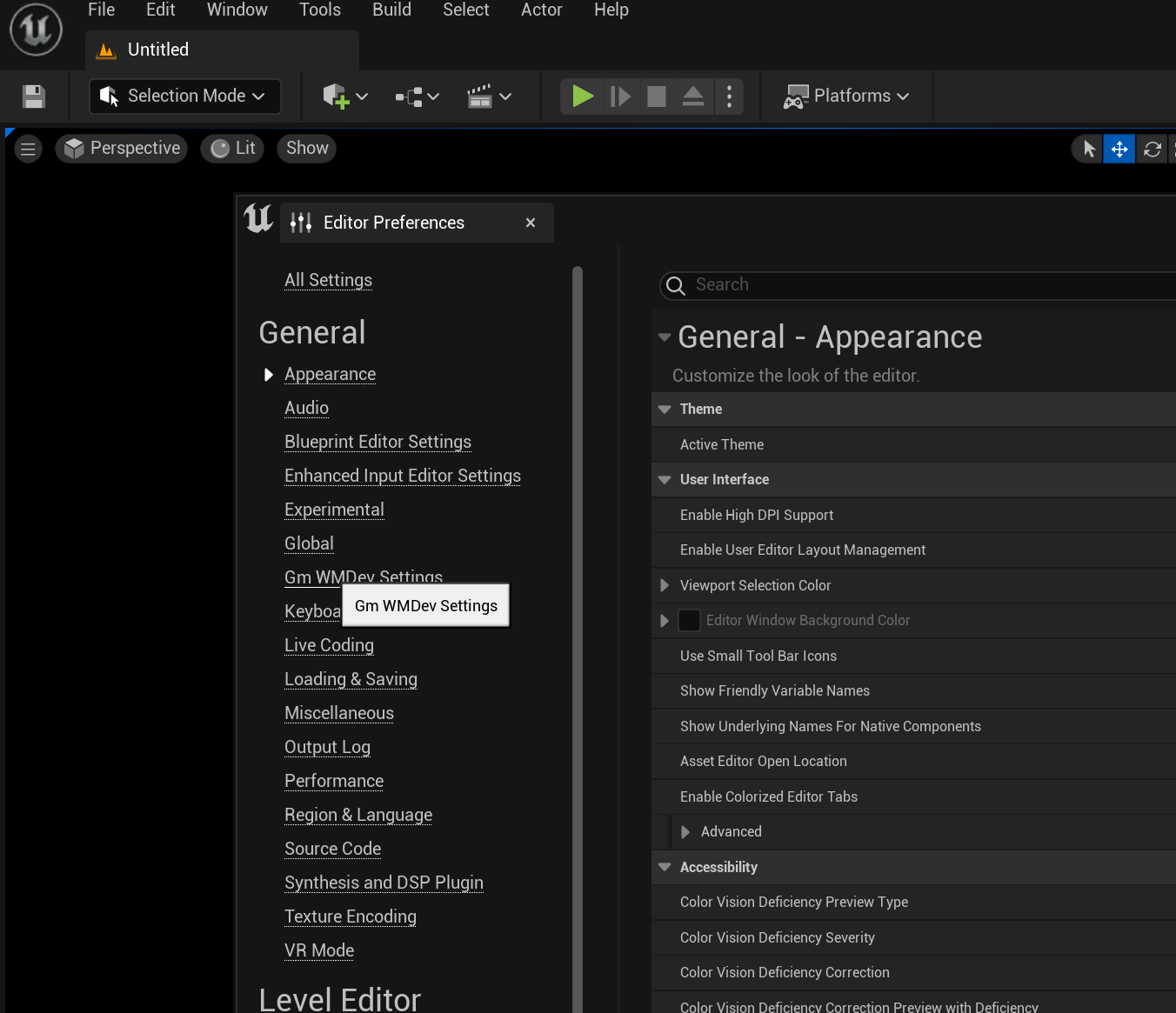This screenshot has width=1176, height=1013.
Task: Open Enhanced Input Editor Settings link
Action: [x=403, y=476]
